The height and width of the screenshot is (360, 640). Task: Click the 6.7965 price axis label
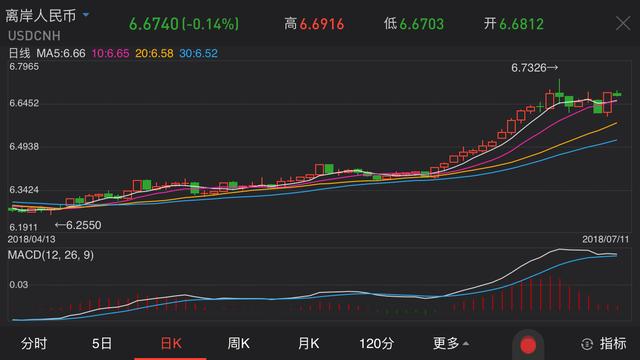24,67
